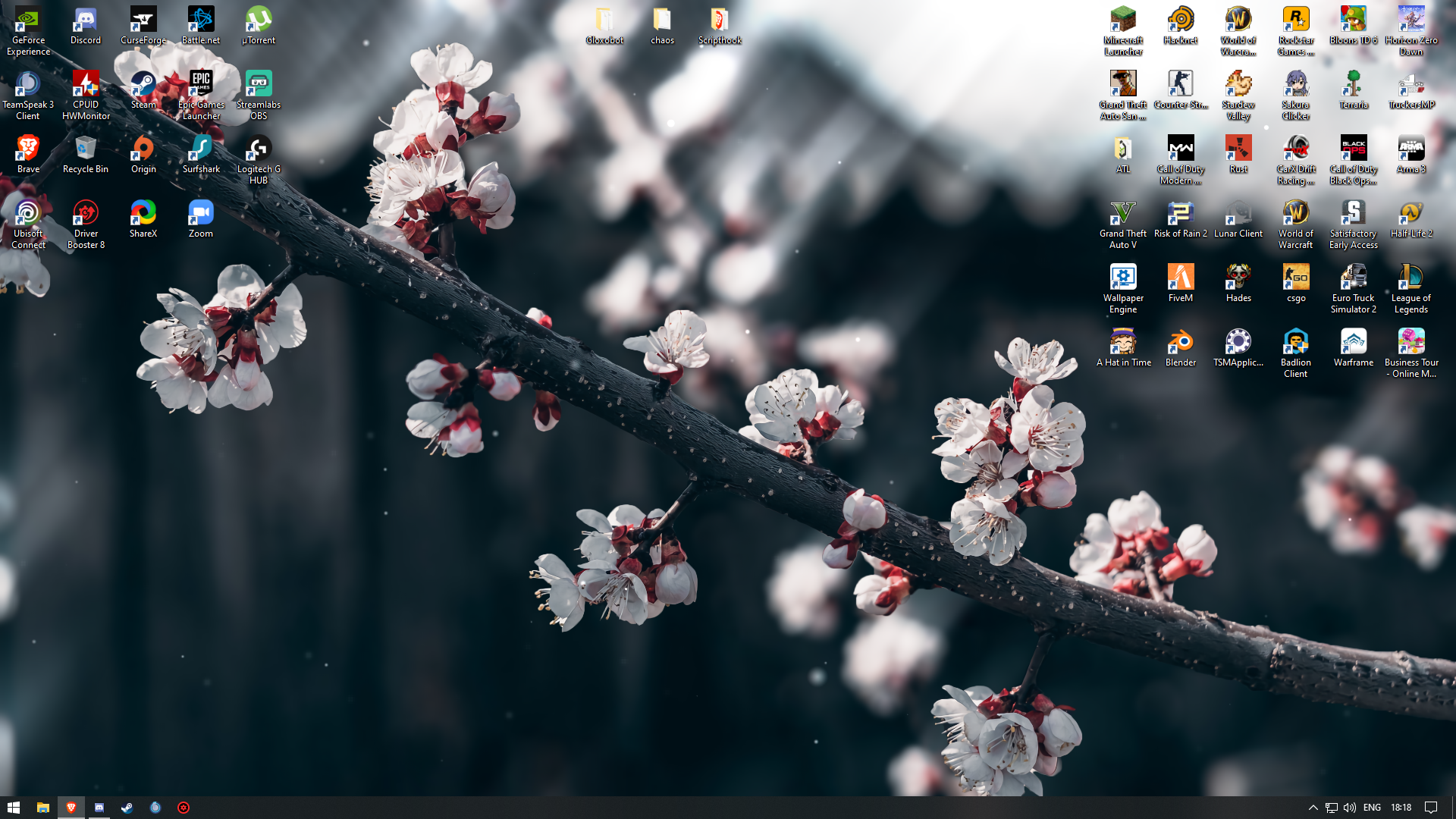Open µTorrent desktop shortcut
The image size is (1456, 819).
point(259,25)
